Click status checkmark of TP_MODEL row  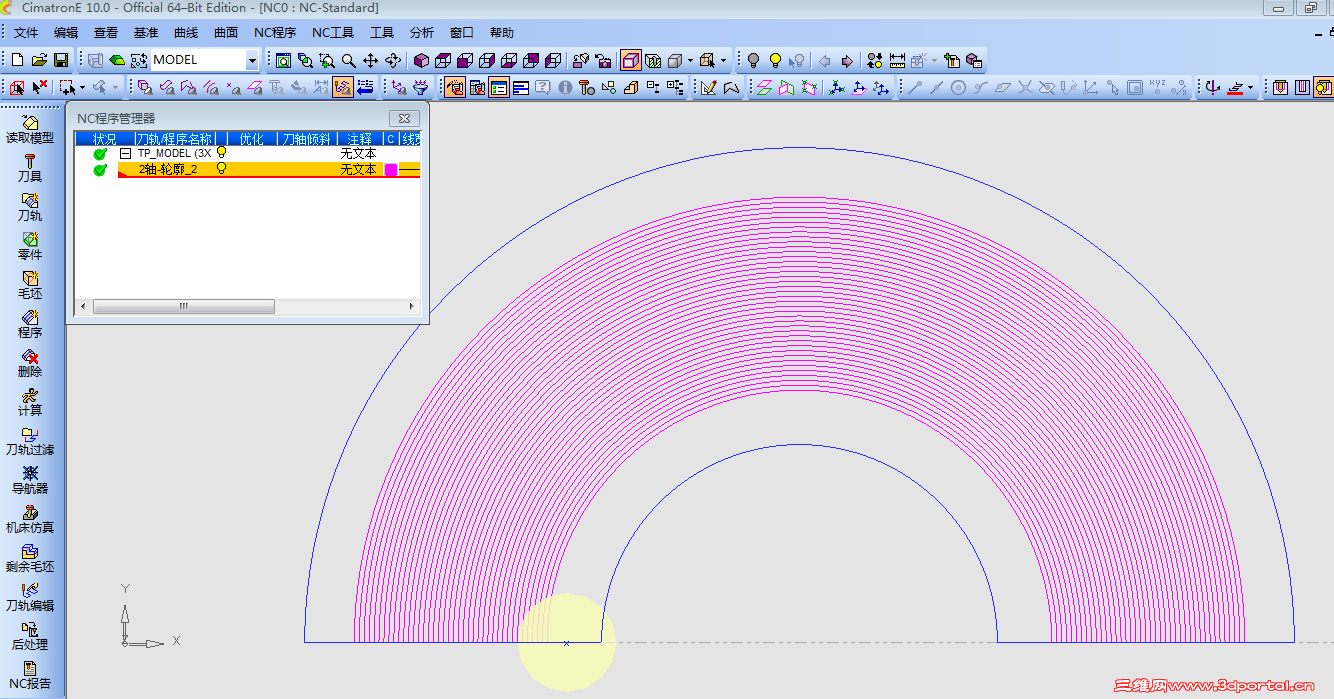click(100, 154)
